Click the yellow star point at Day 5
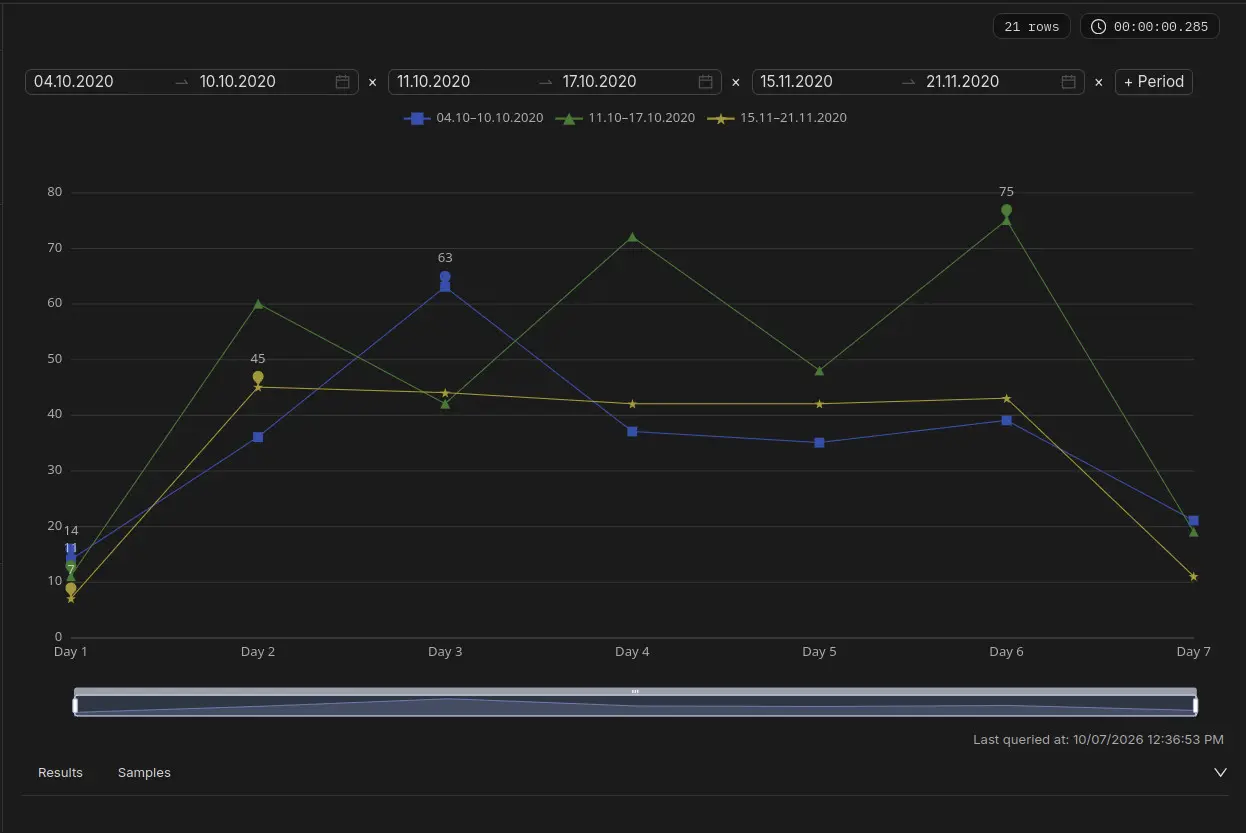 point(819,404)
